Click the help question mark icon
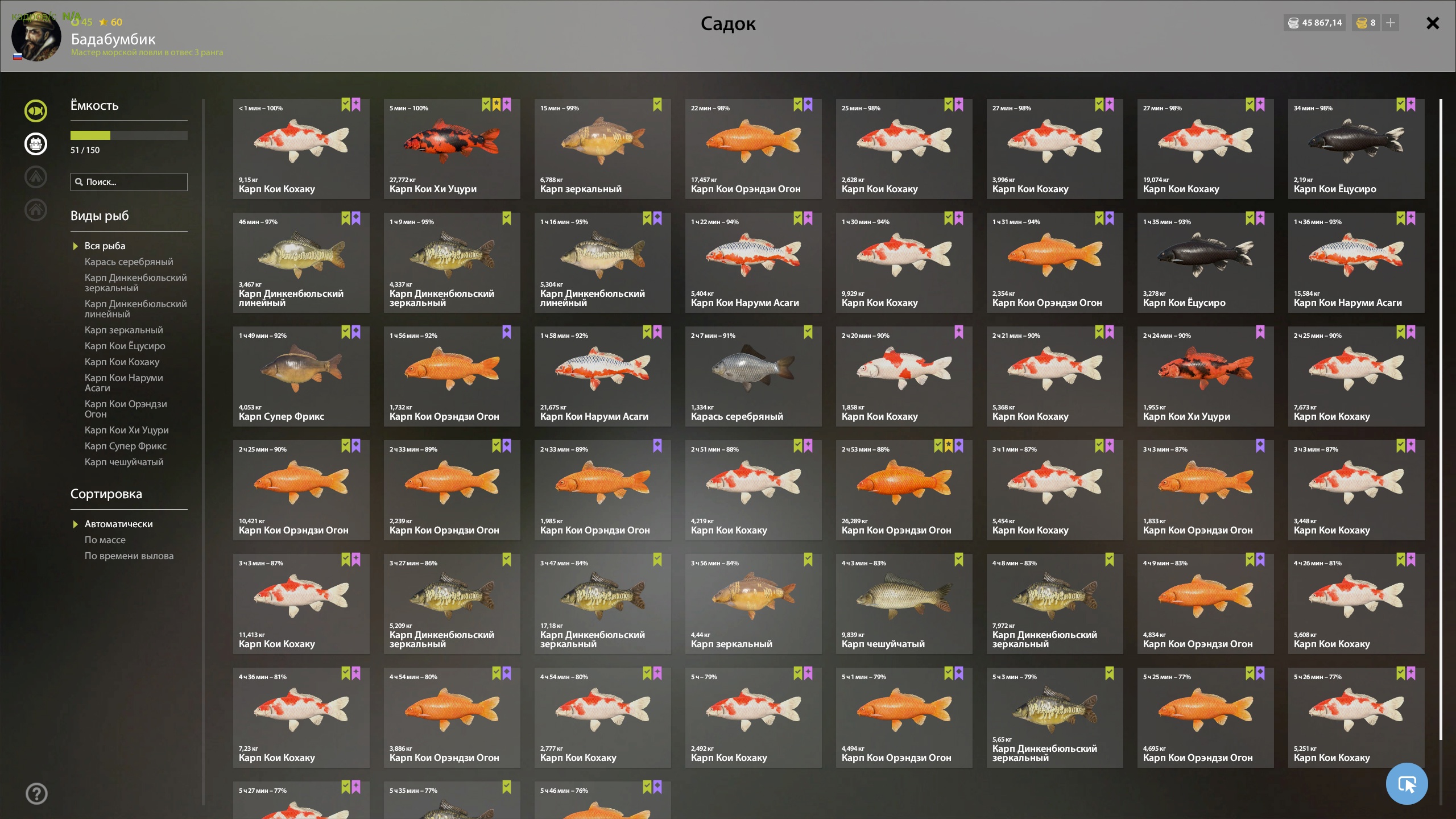The image size is (1456, 819). pyautogui.click(x=36, y=793)
